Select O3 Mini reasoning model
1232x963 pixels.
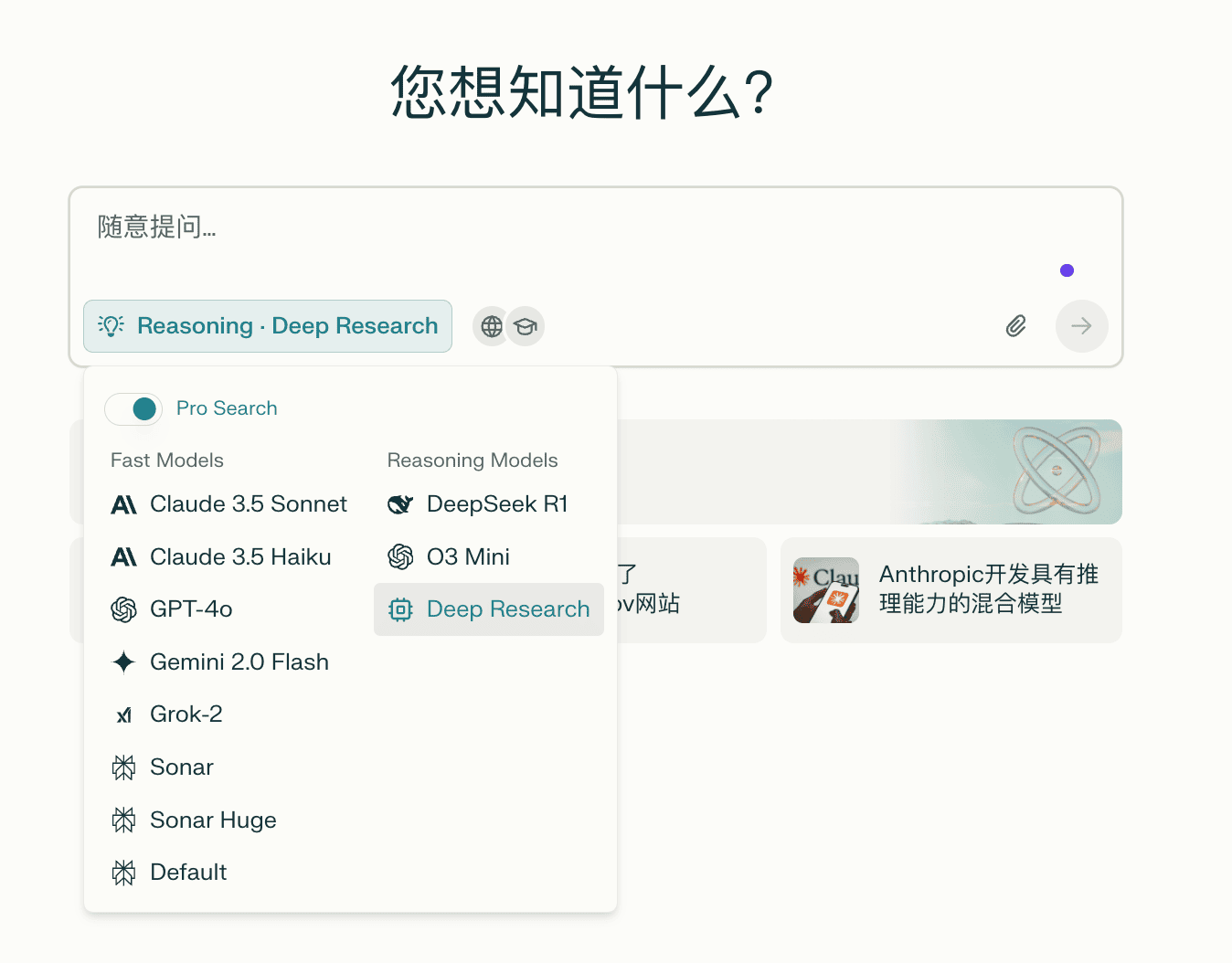coord(489,557)
